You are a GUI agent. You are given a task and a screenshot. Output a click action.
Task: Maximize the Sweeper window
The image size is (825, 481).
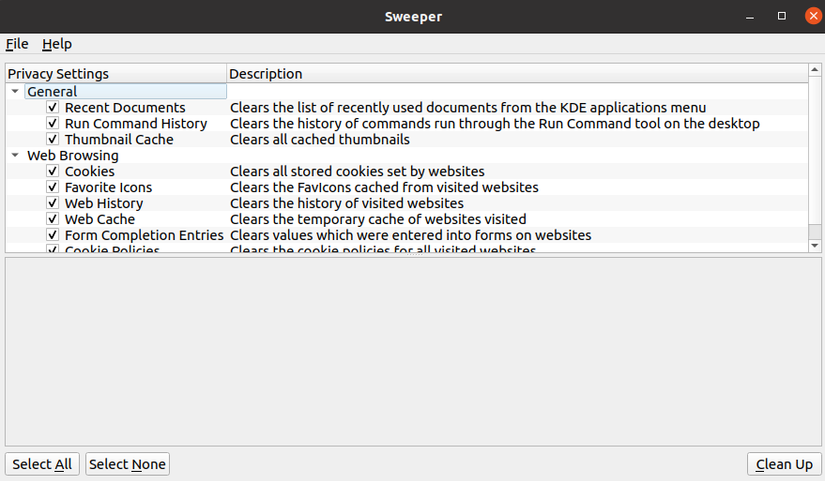point(782,16)
